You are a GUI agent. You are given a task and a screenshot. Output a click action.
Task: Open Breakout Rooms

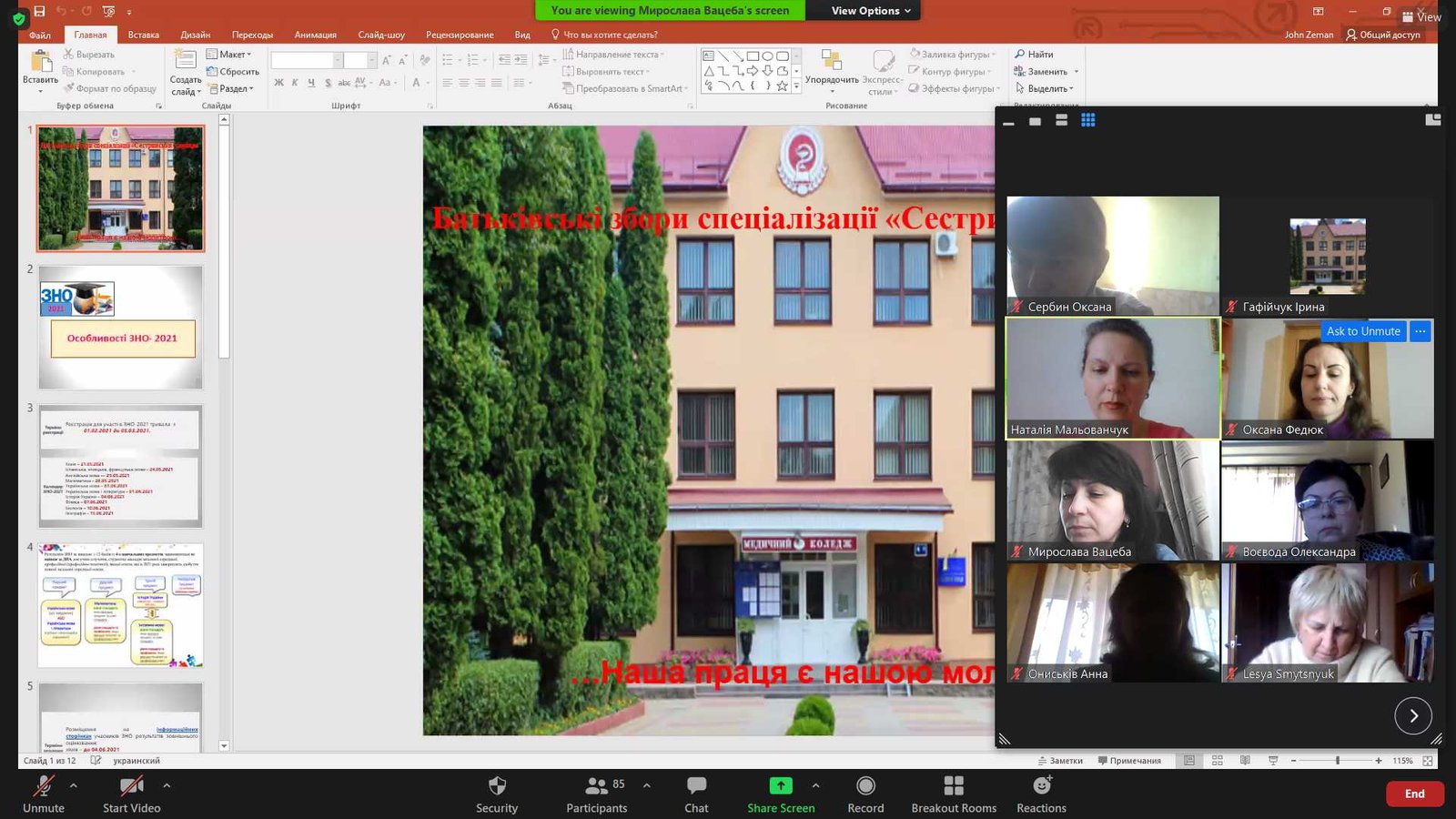pyautogui.click(x=954, y=786)
